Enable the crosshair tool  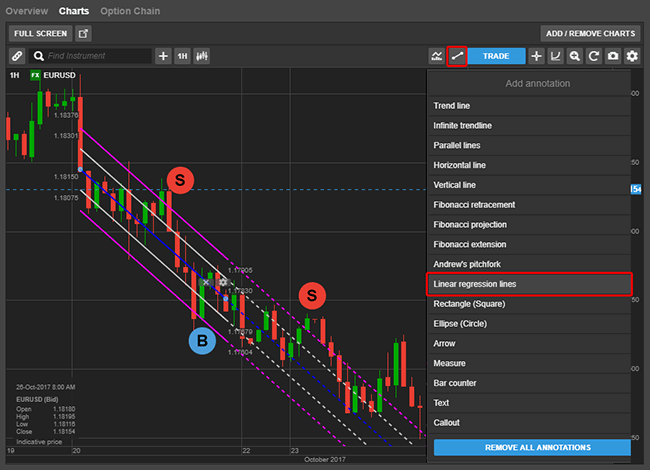tap(537, 56)
